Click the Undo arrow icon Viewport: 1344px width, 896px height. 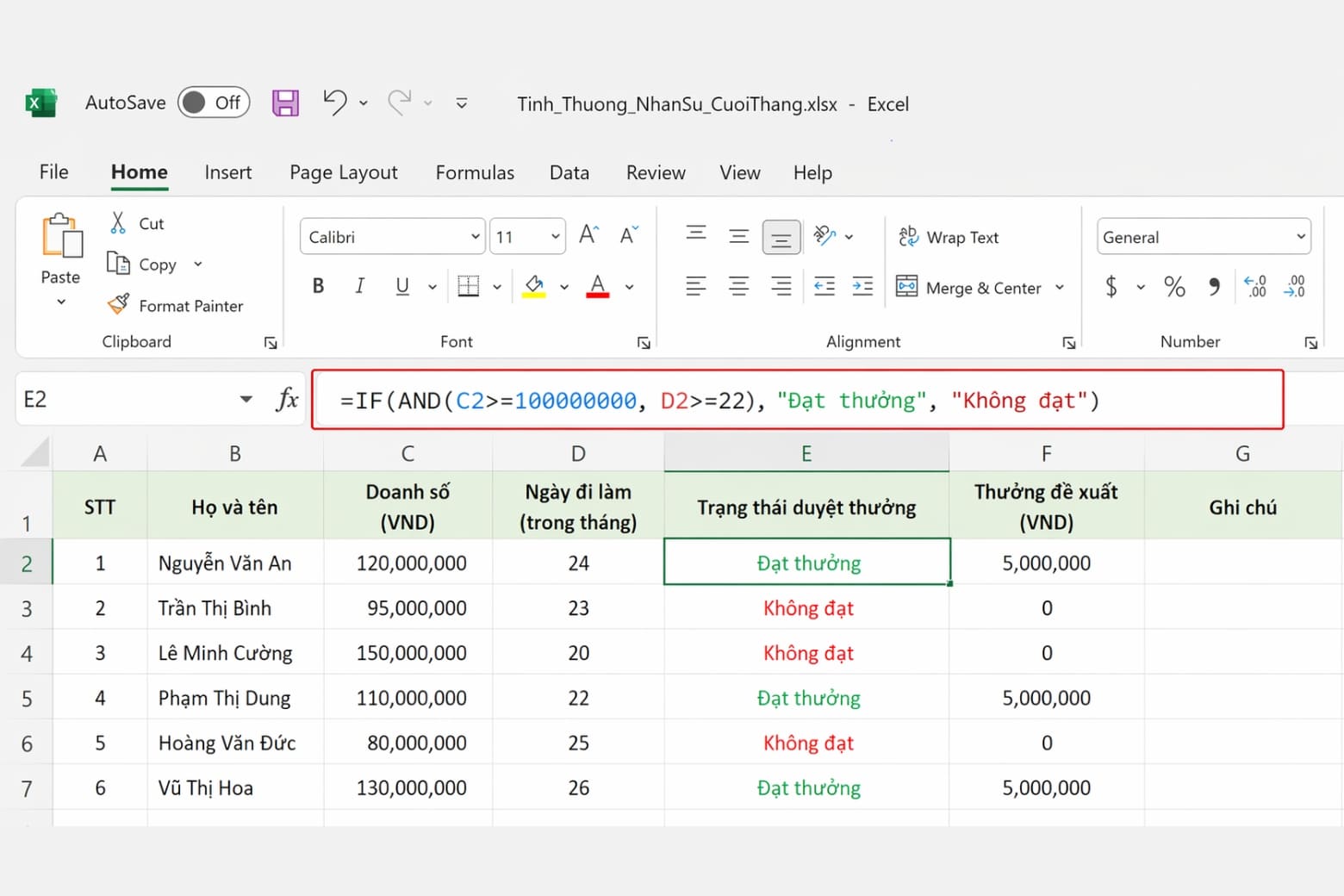pyautogui.click(x=335, y=103)
